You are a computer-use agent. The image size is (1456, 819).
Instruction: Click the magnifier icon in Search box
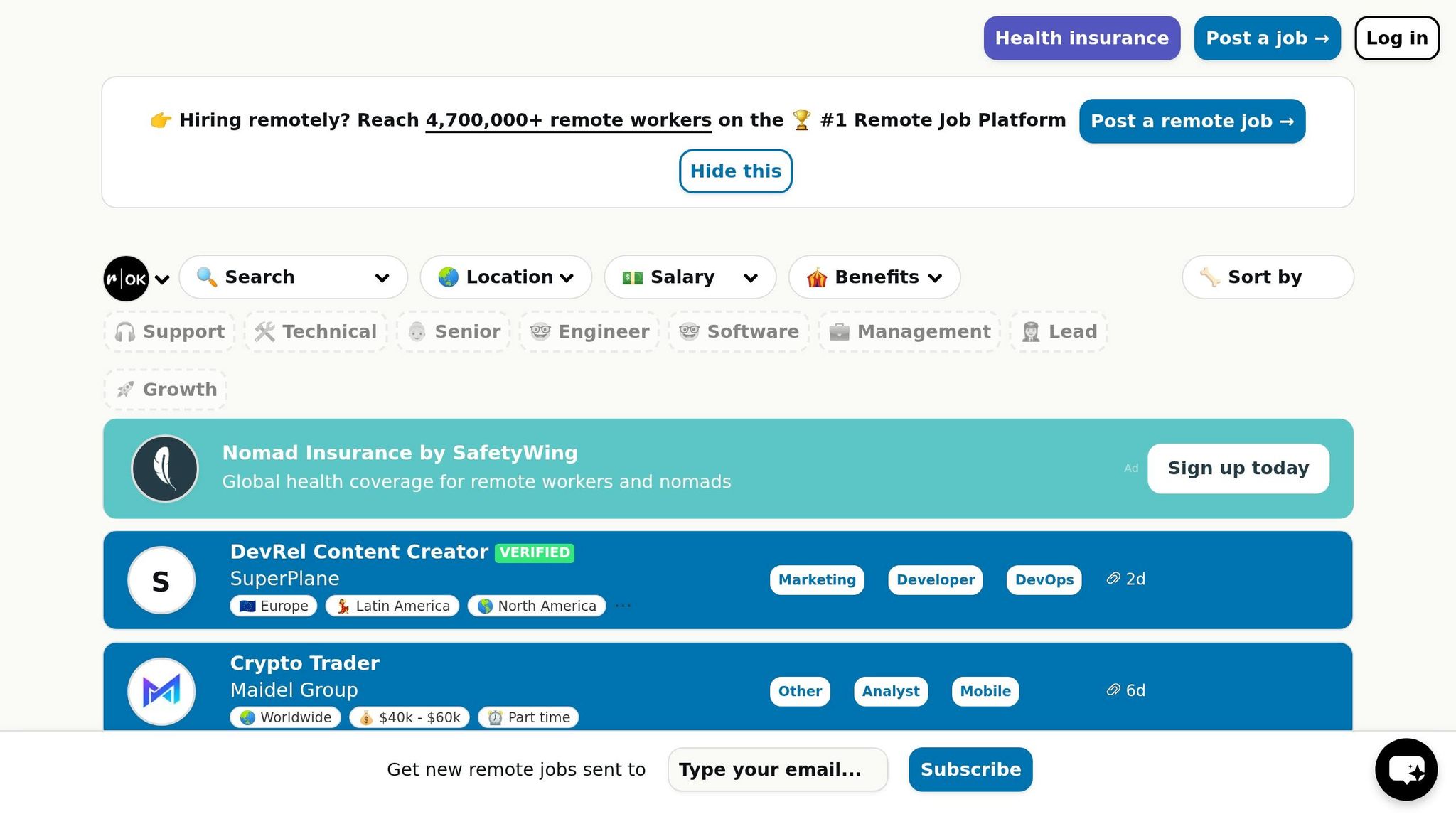point(207,277)
